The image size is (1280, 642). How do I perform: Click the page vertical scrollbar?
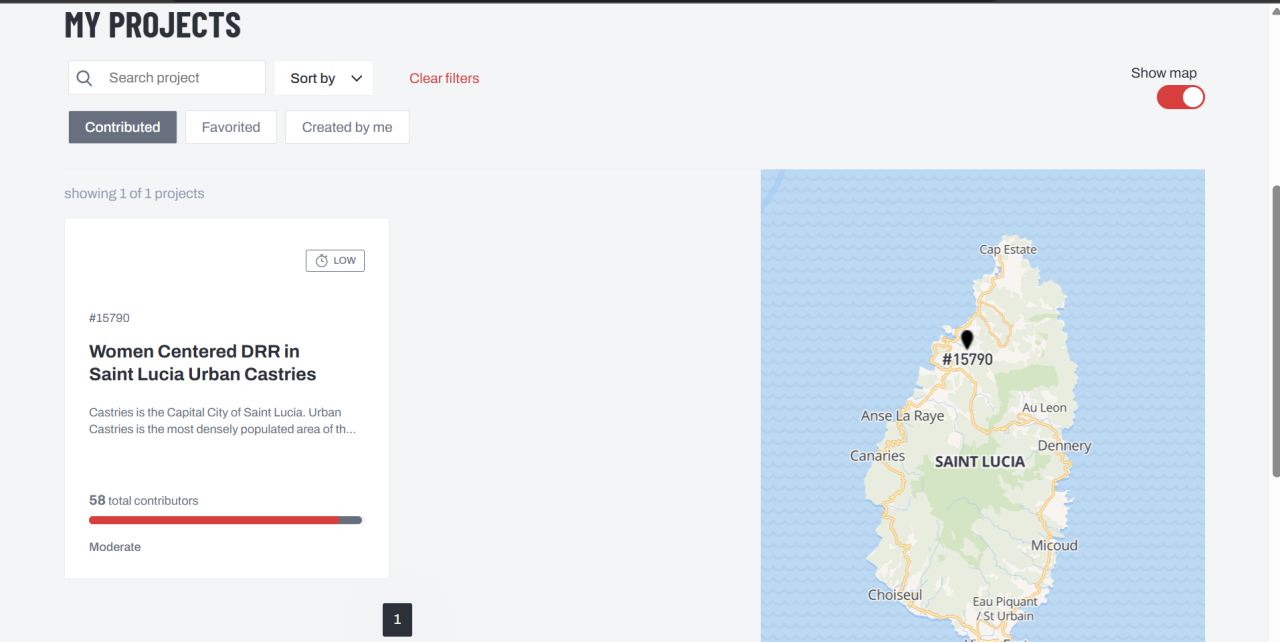tap(1275, 330)
